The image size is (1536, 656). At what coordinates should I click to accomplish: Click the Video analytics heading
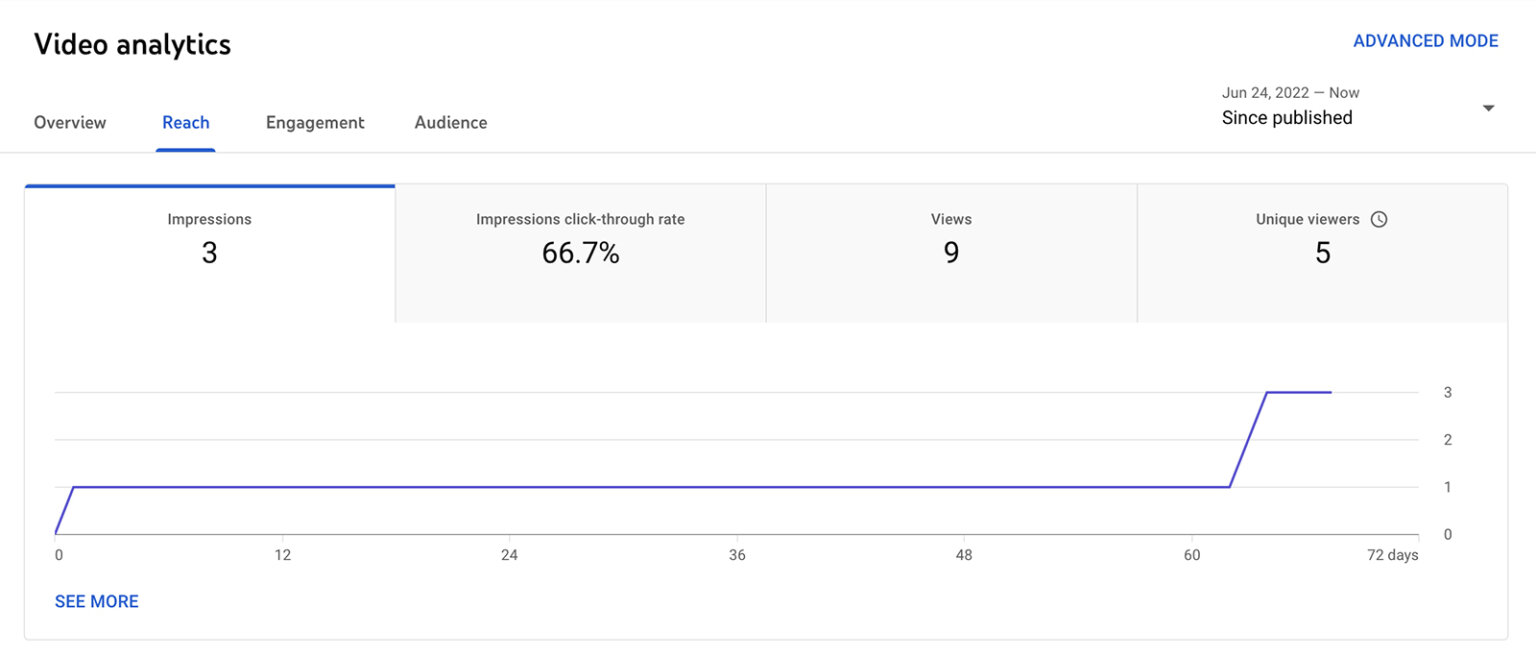tap(132, 44)
